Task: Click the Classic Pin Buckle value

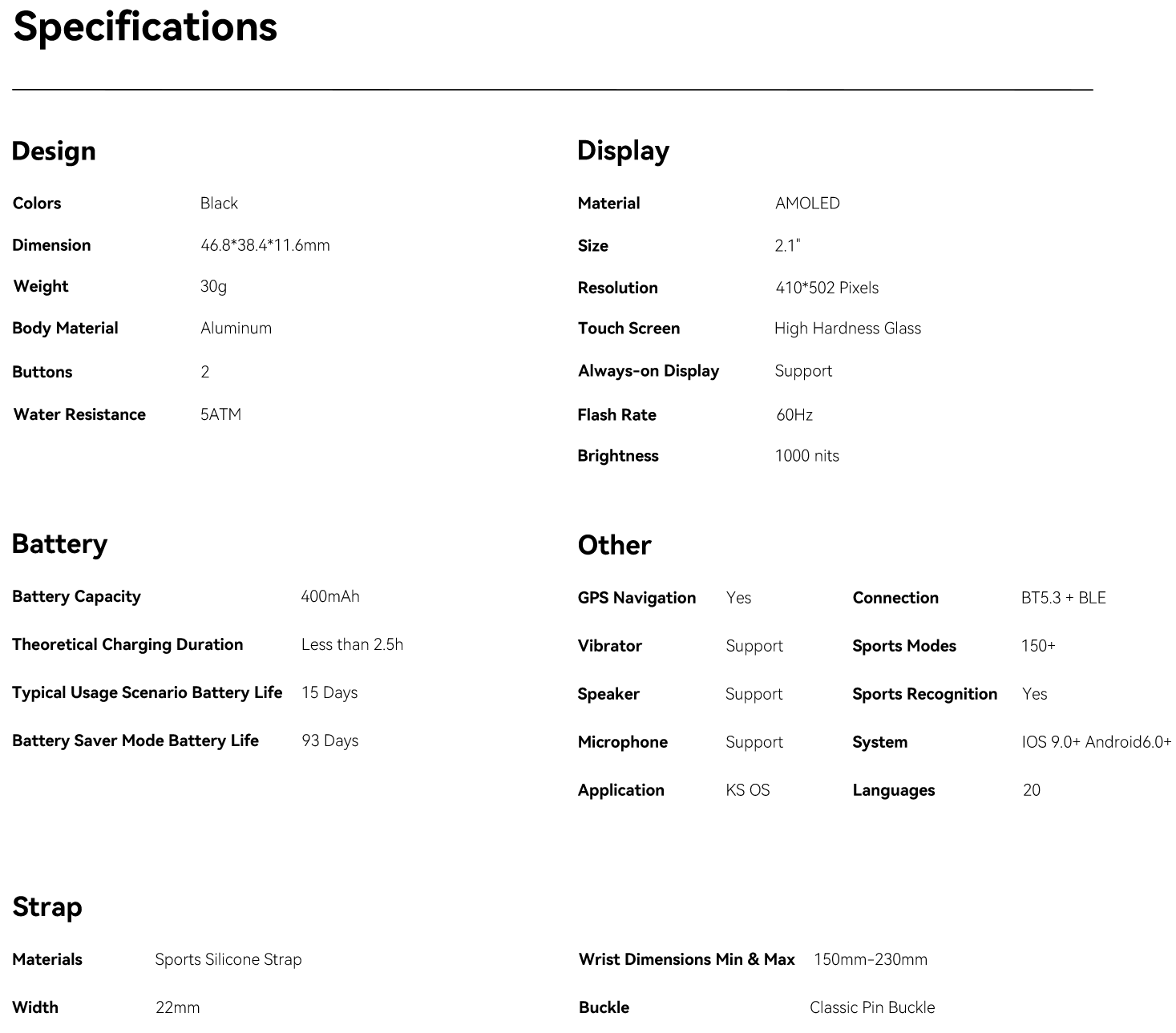Action: click(x=872, y=1007)
